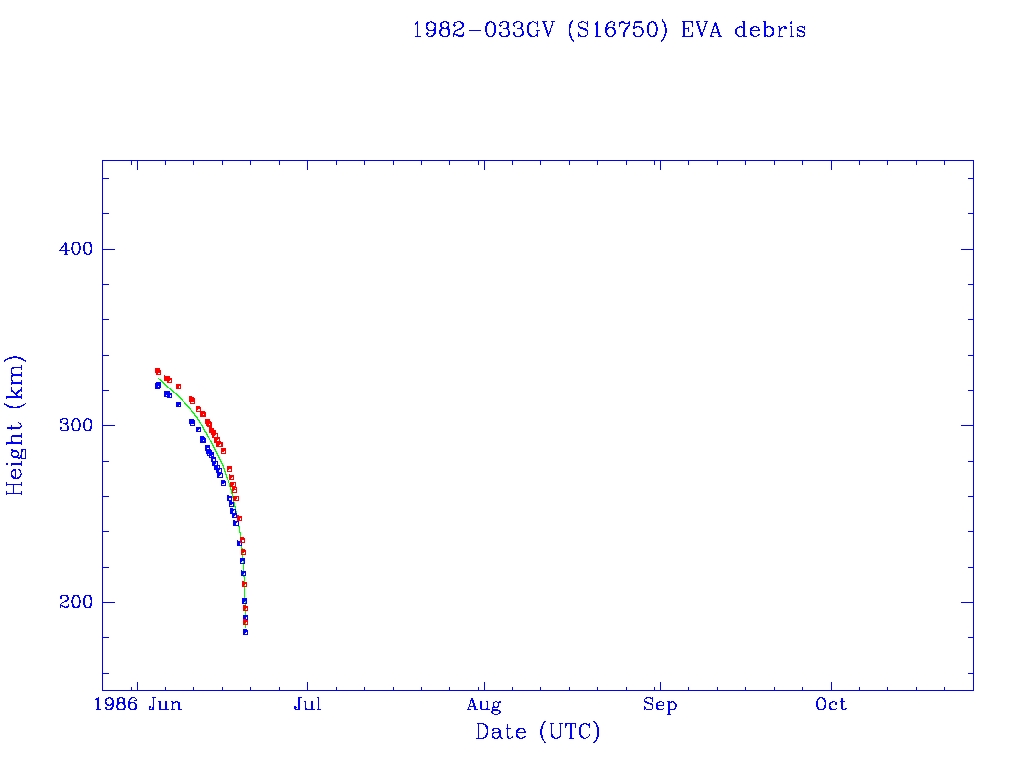
Task: Click the "Jun" month label on date axis
Action: (x=165, y=705)
